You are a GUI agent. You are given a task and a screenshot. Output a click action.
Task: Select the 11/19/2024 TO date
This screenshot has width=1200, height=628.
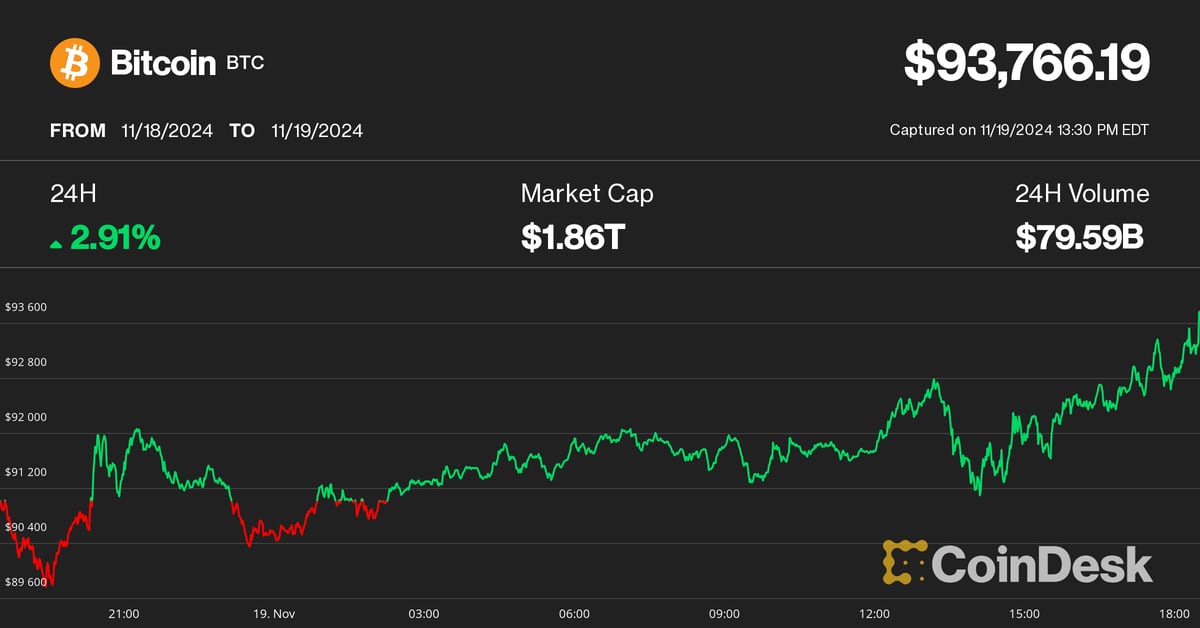[x=317, y=130]
